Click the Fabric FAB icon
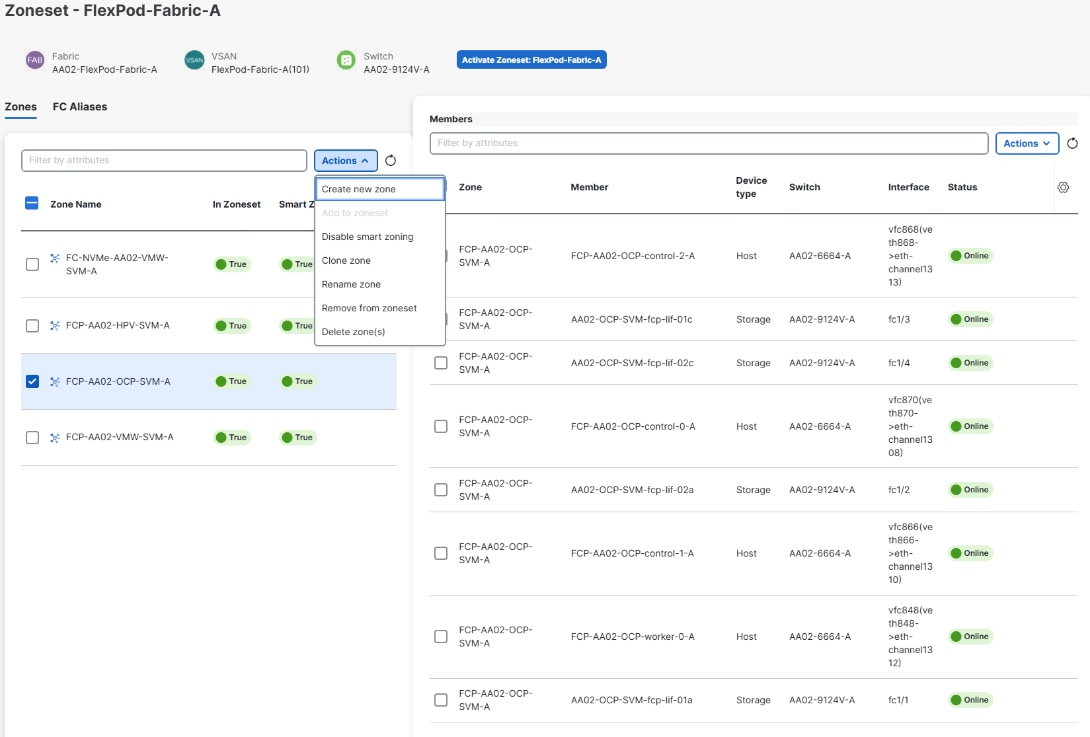The image size is (1090, 737). (x=35, y=60)
